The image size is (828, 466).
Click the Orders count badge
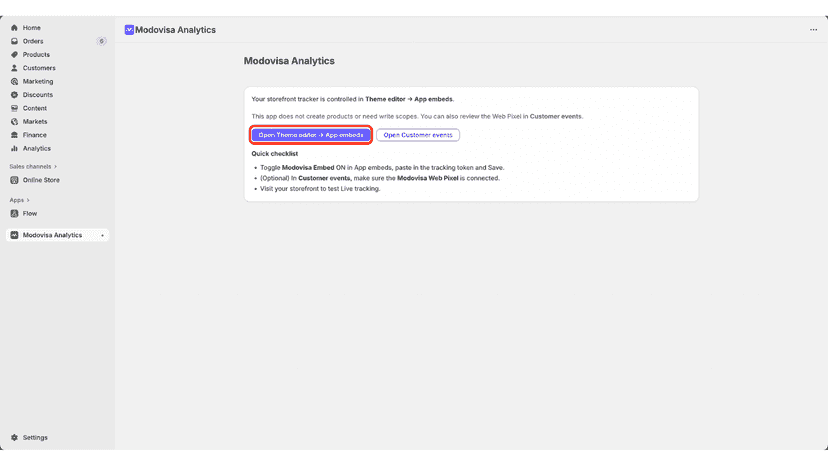tap(101, 41)
